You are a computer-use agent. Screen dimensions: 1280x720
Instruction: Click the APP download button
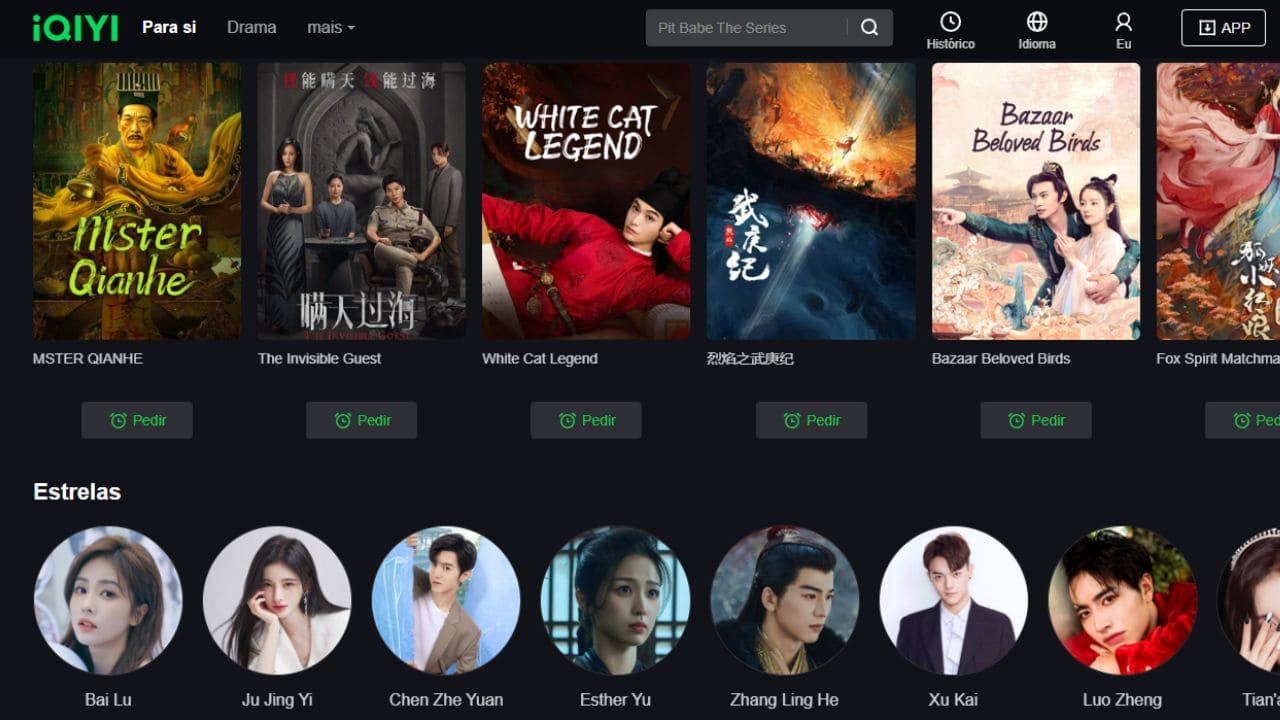(1223, 28)
